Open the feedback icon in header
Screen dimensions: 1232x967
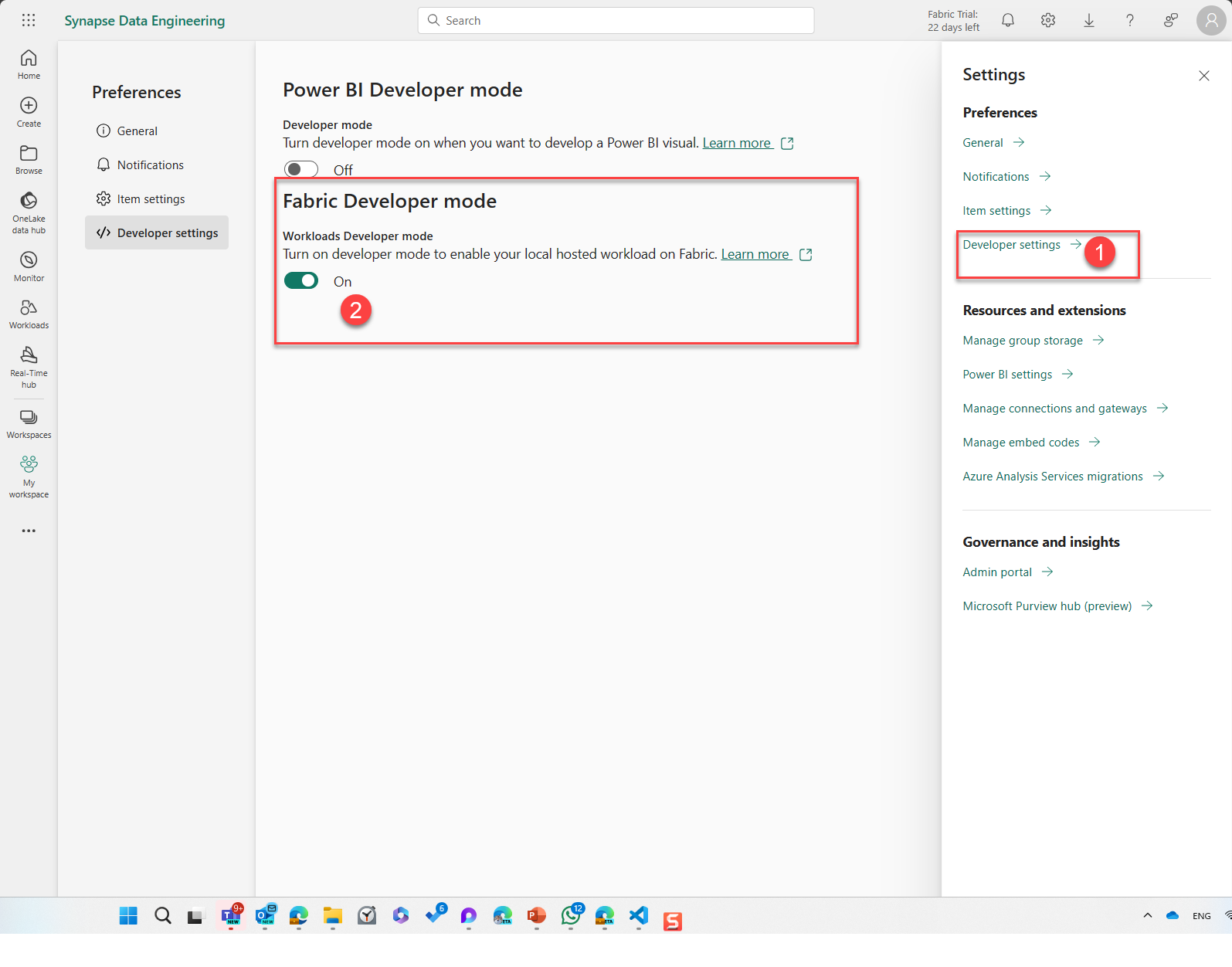[1171, 20]
